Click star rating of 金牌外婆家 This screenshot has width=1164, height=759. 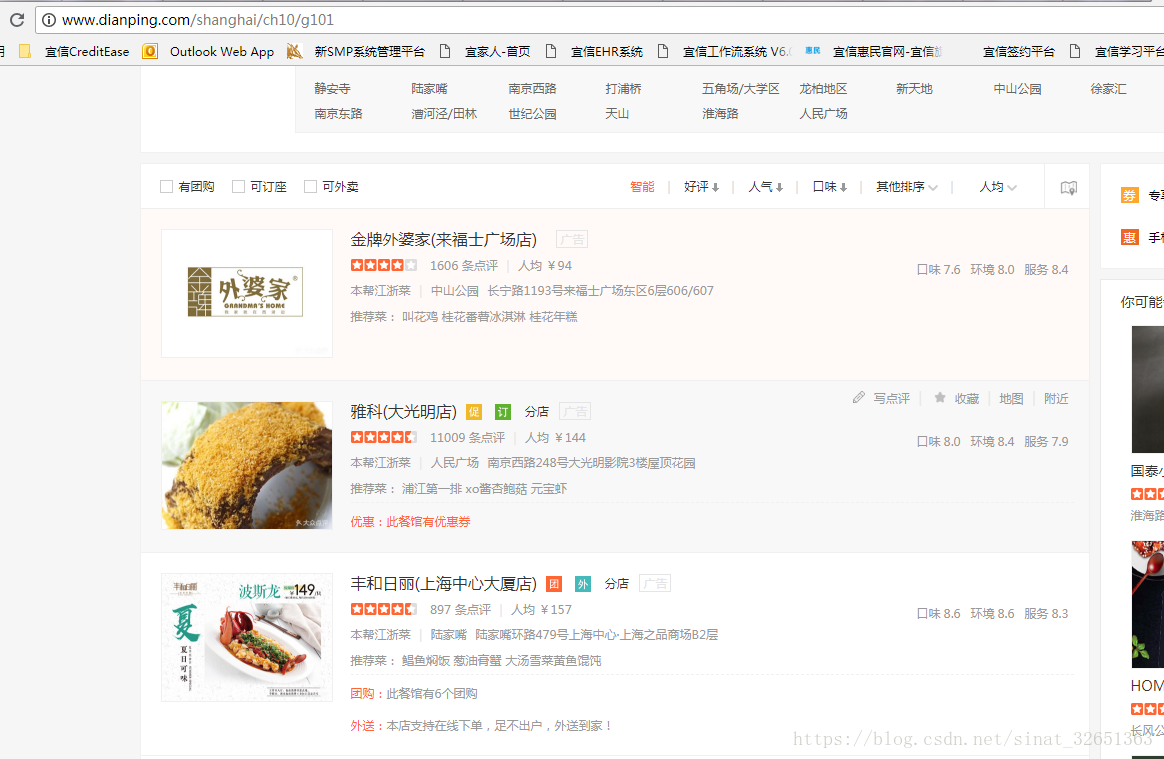pos(384,265)
